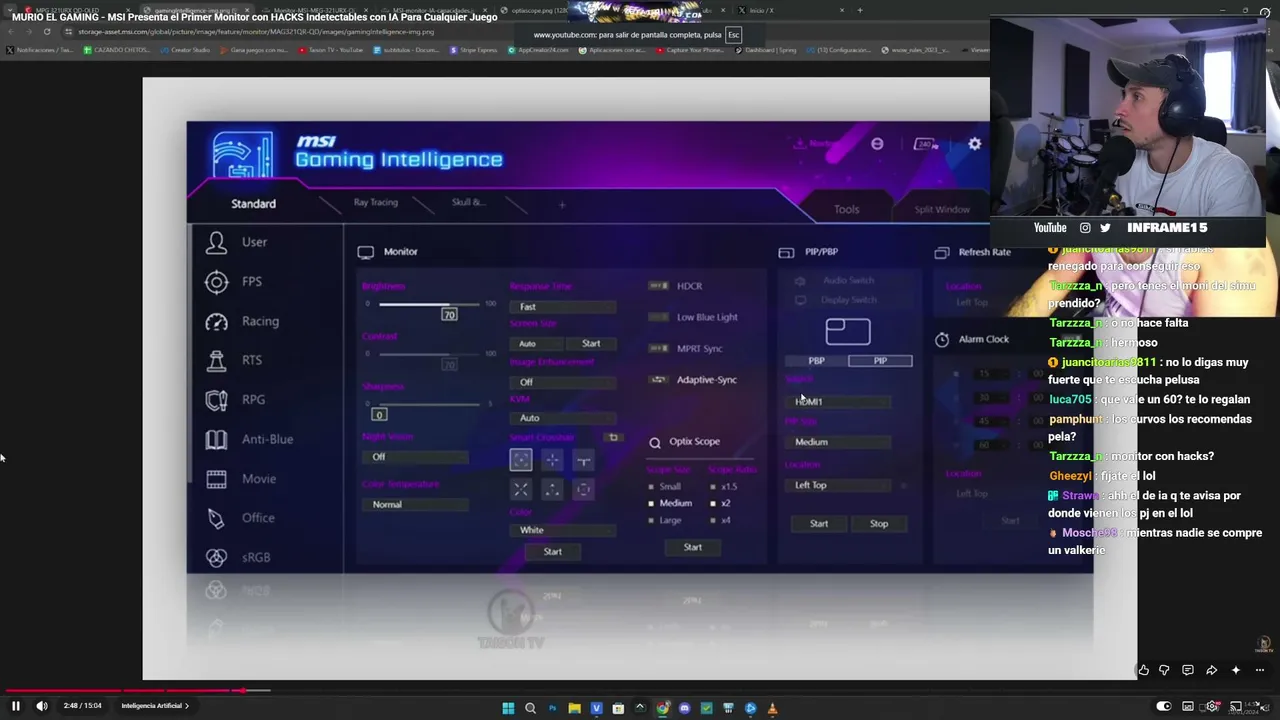The height and width of the screenshot is (720, 1280).
Task: Select x4 scope ratio
Action: 721,520
